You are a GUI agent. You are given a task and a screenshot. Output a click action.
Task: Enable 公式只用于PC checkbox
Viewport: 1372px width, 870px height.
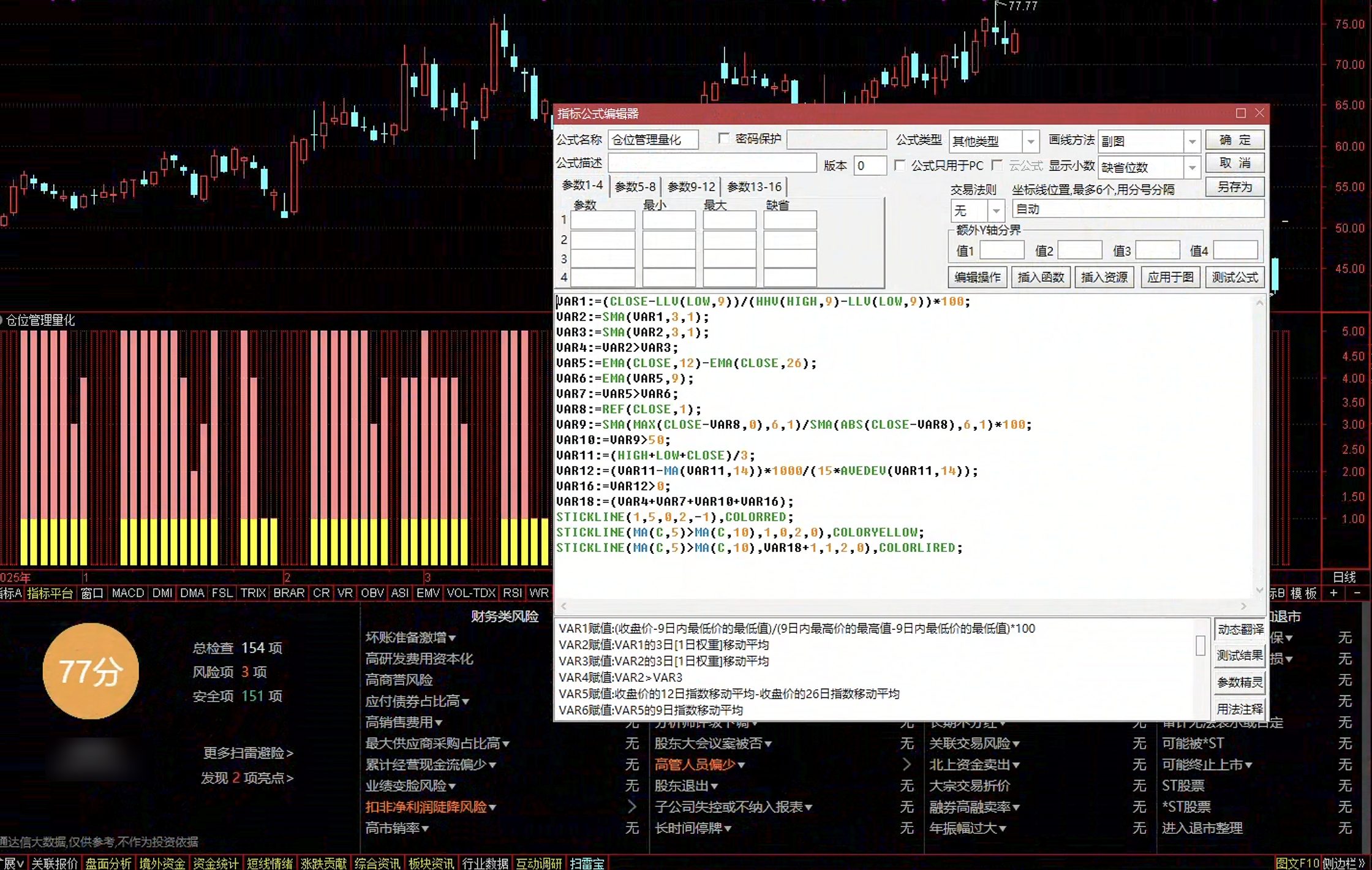pos(899,165)
